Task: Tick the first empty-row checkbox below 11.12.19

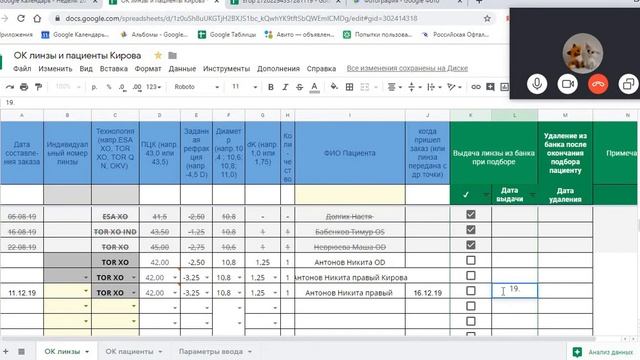Action: click(471, 306)
